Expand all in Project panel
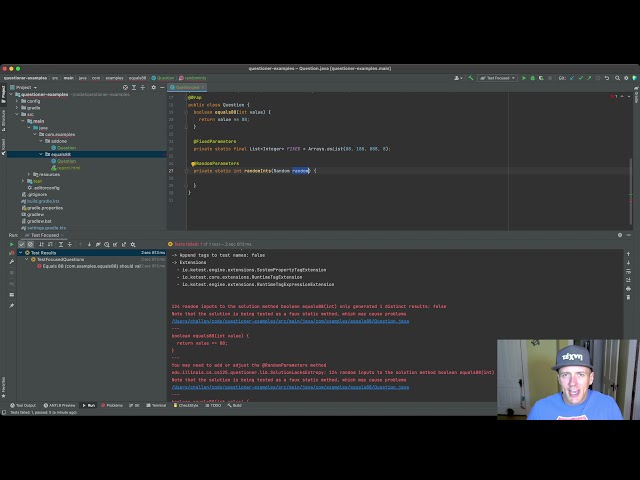Image resolution: width=640 pixels, height=480 pixels. pos(134,87)
